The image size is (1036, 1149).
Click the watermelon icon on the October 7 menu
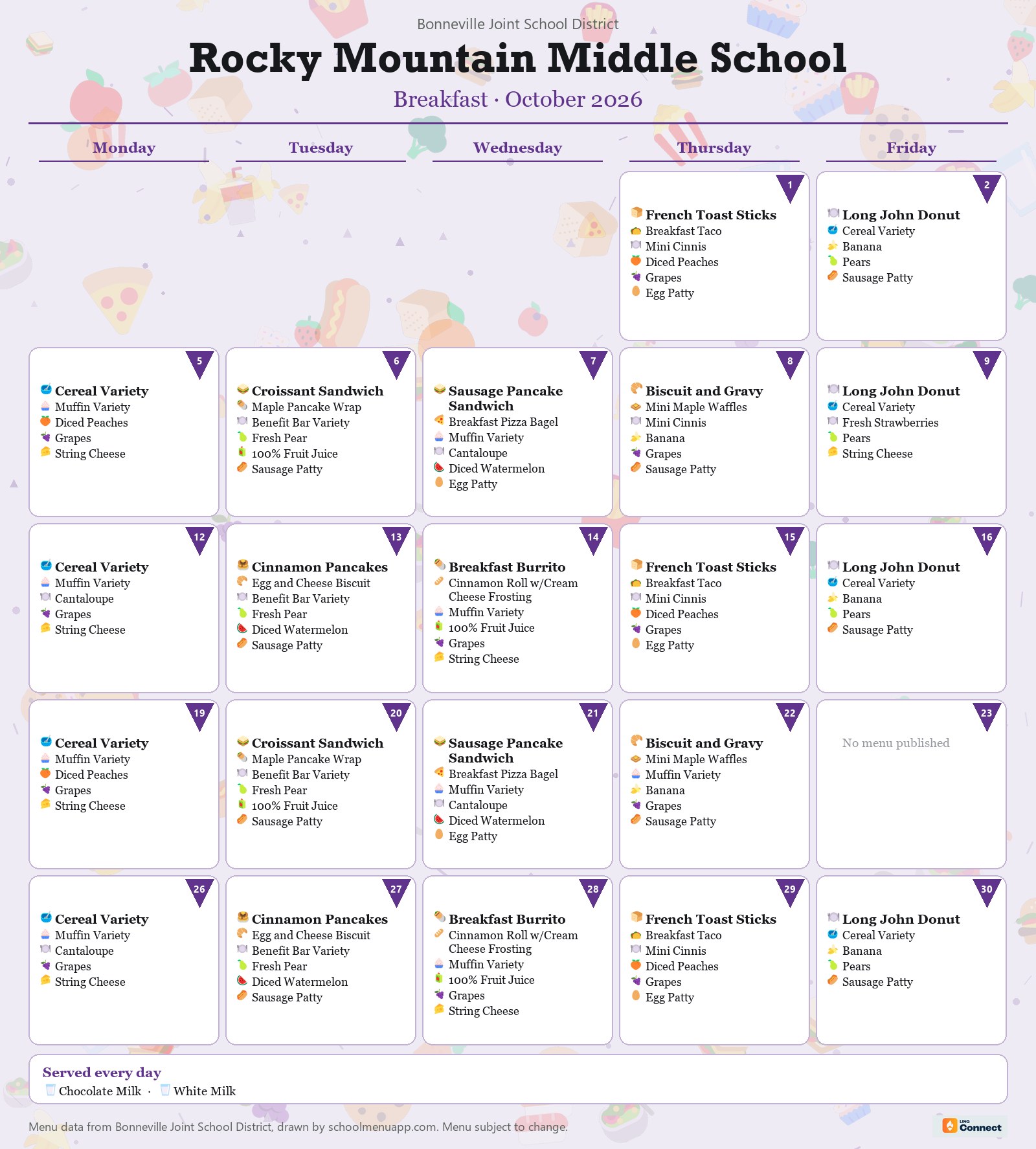tap(439, 468)
